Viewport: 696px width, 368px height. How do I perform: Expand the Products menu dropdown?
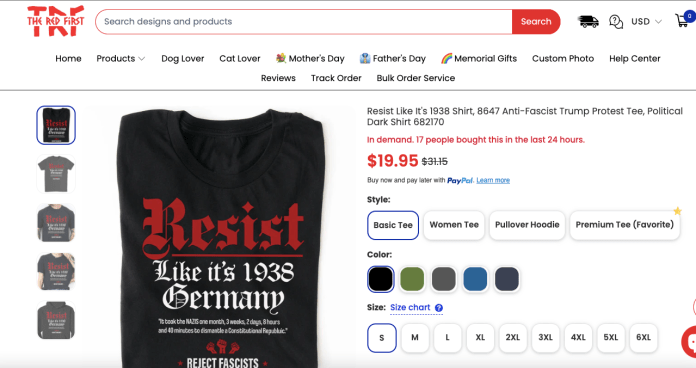[121, 58]
